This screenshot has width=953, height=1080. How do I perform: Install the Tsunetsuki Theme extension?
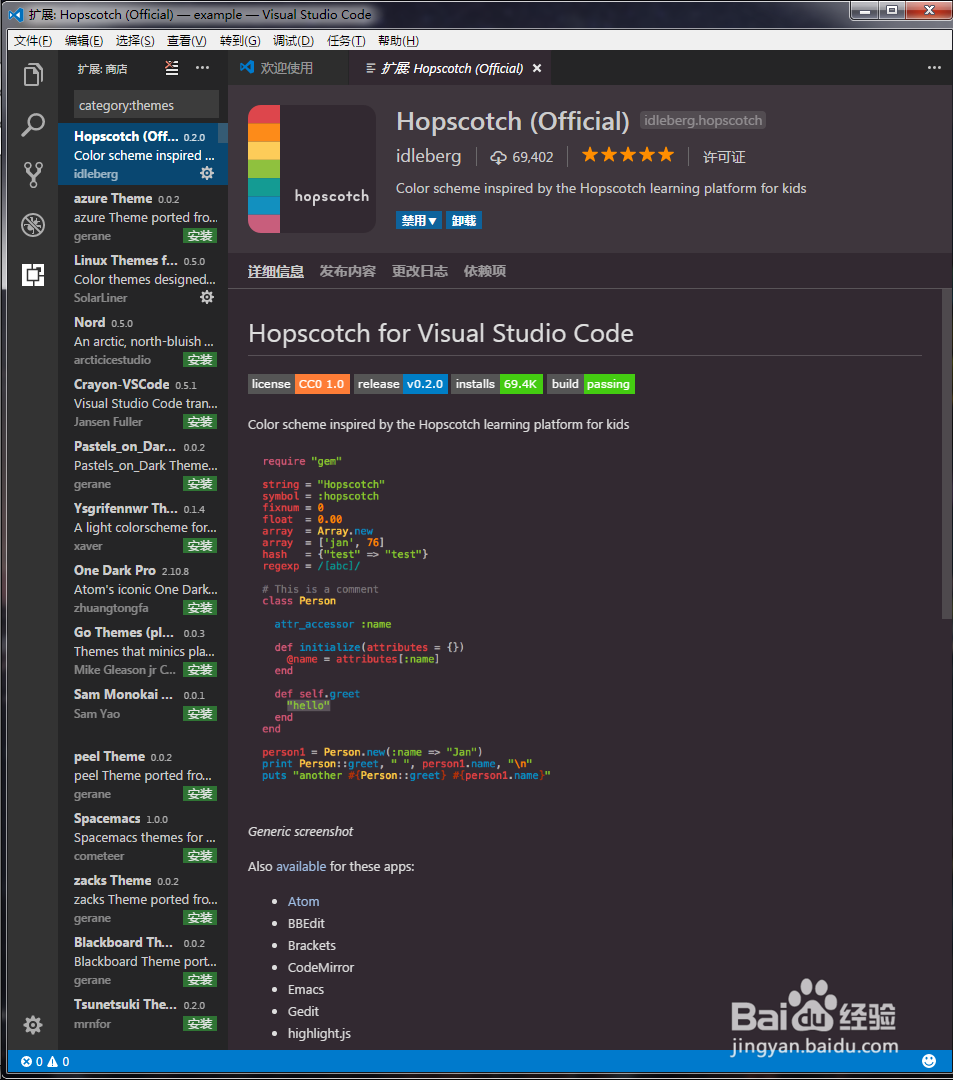point(200,1024)
